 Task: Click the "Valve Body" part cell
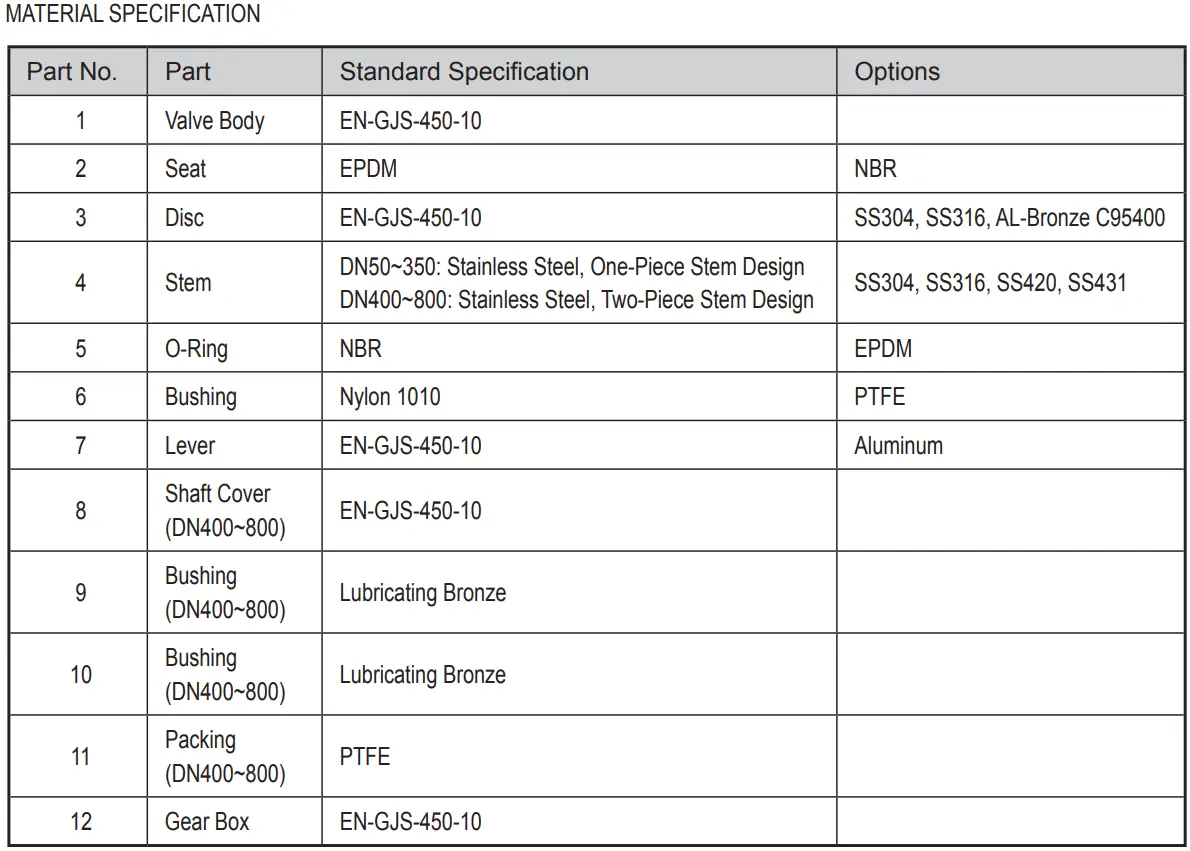click(x=214, y=121)
